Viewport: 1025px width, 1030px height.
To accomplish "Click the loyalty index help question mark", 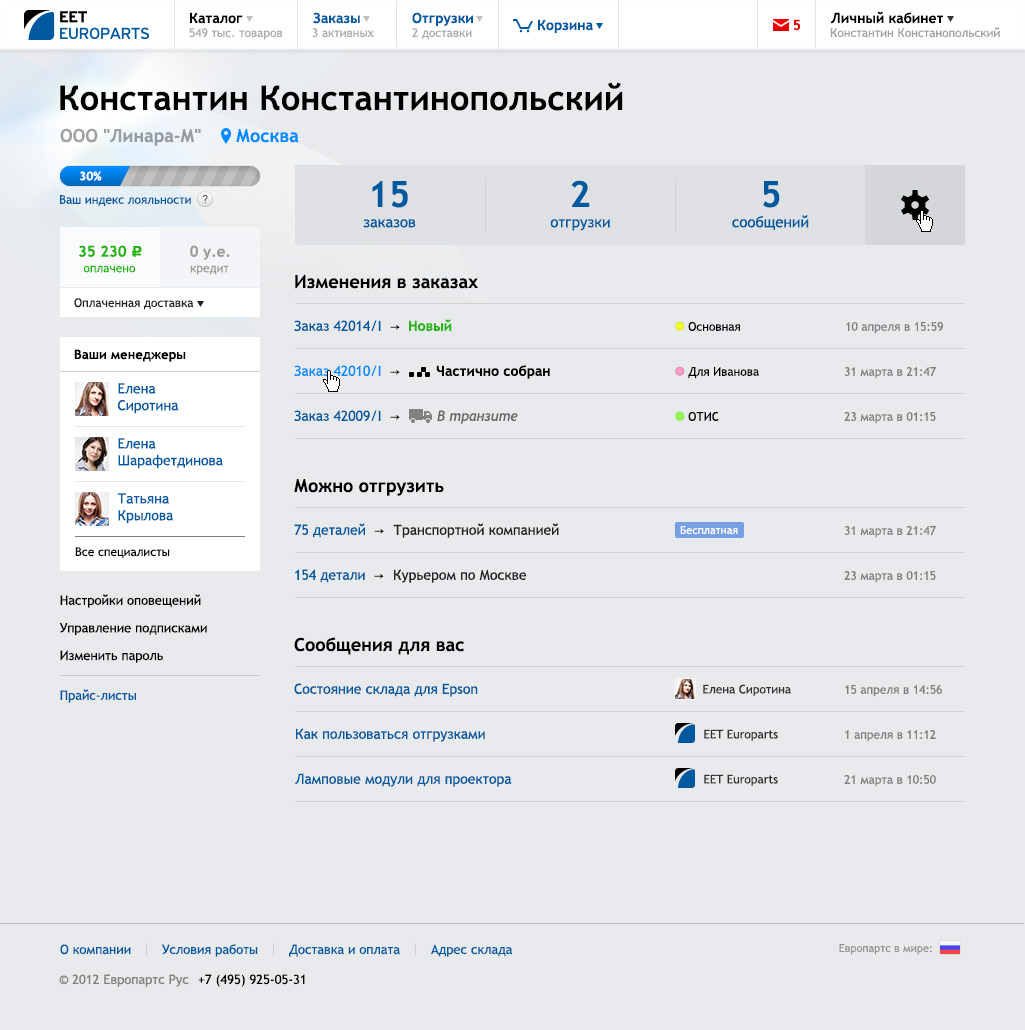I will tap(205, 200).
